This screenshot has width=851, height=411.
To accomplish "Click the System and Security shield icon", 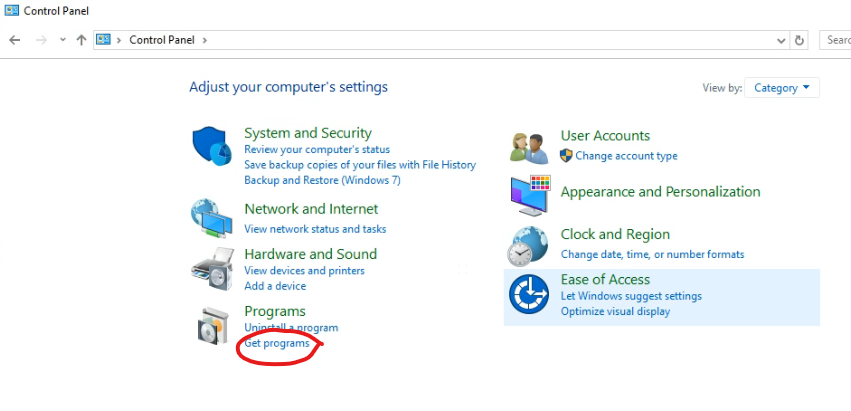I will click(212, 147).
